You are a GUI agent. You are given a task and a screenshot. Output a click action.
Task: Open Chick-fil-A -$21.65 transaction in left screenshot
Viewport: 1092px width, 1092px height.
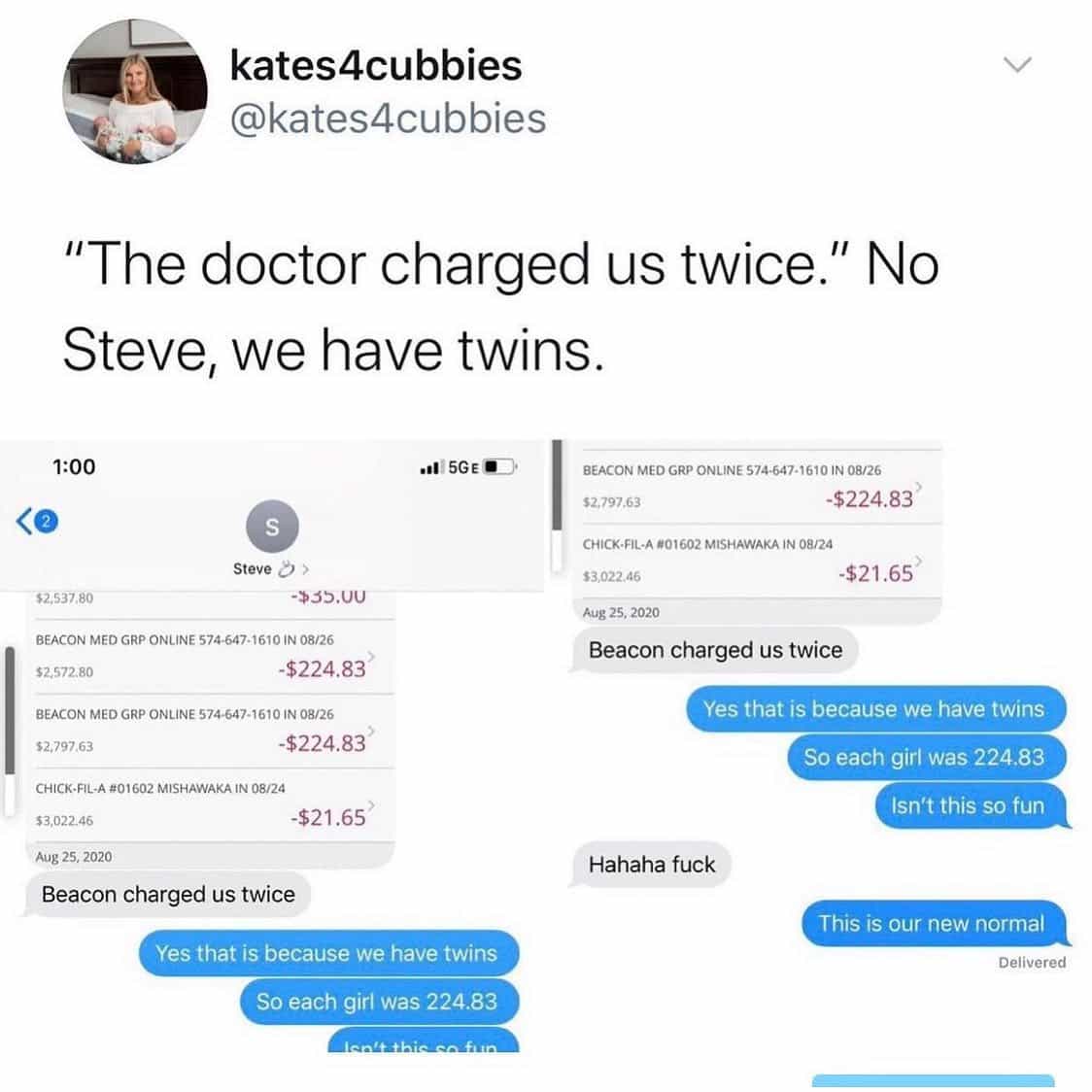210,805
